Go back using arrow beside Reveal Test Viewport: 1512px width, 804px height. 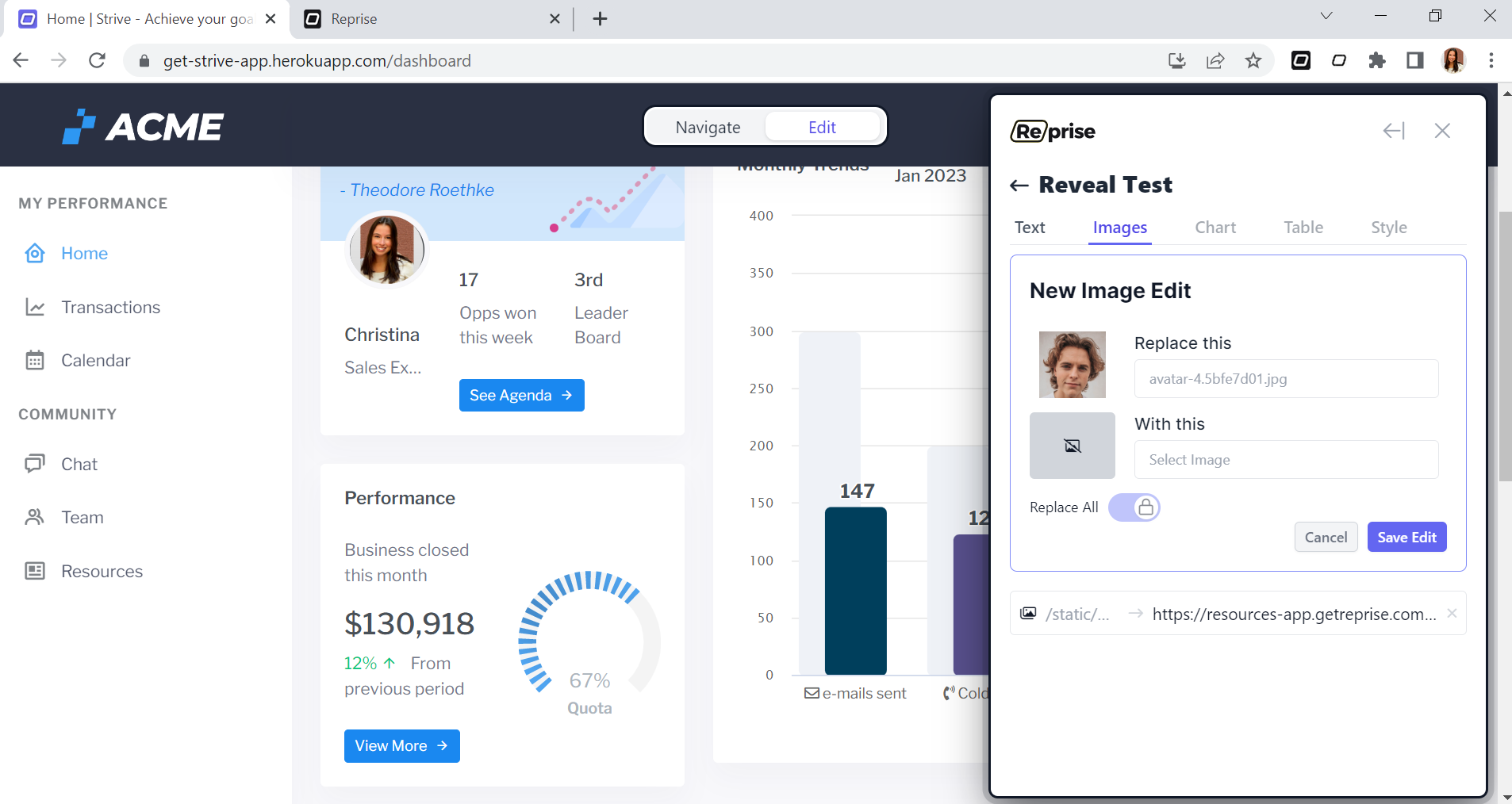[1019, 186]
